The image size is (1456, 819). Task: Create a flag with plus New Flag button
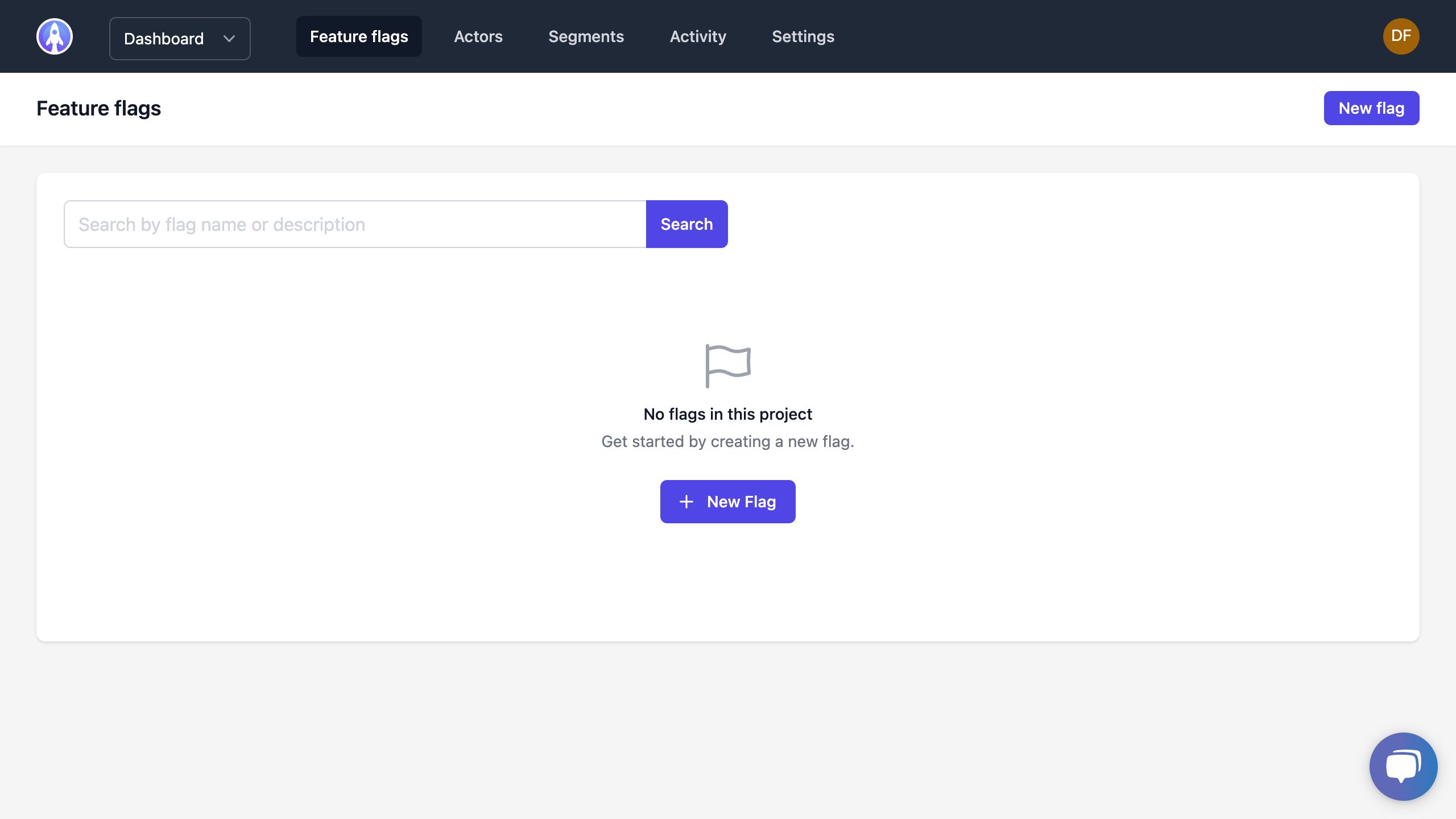click(727, 502)
